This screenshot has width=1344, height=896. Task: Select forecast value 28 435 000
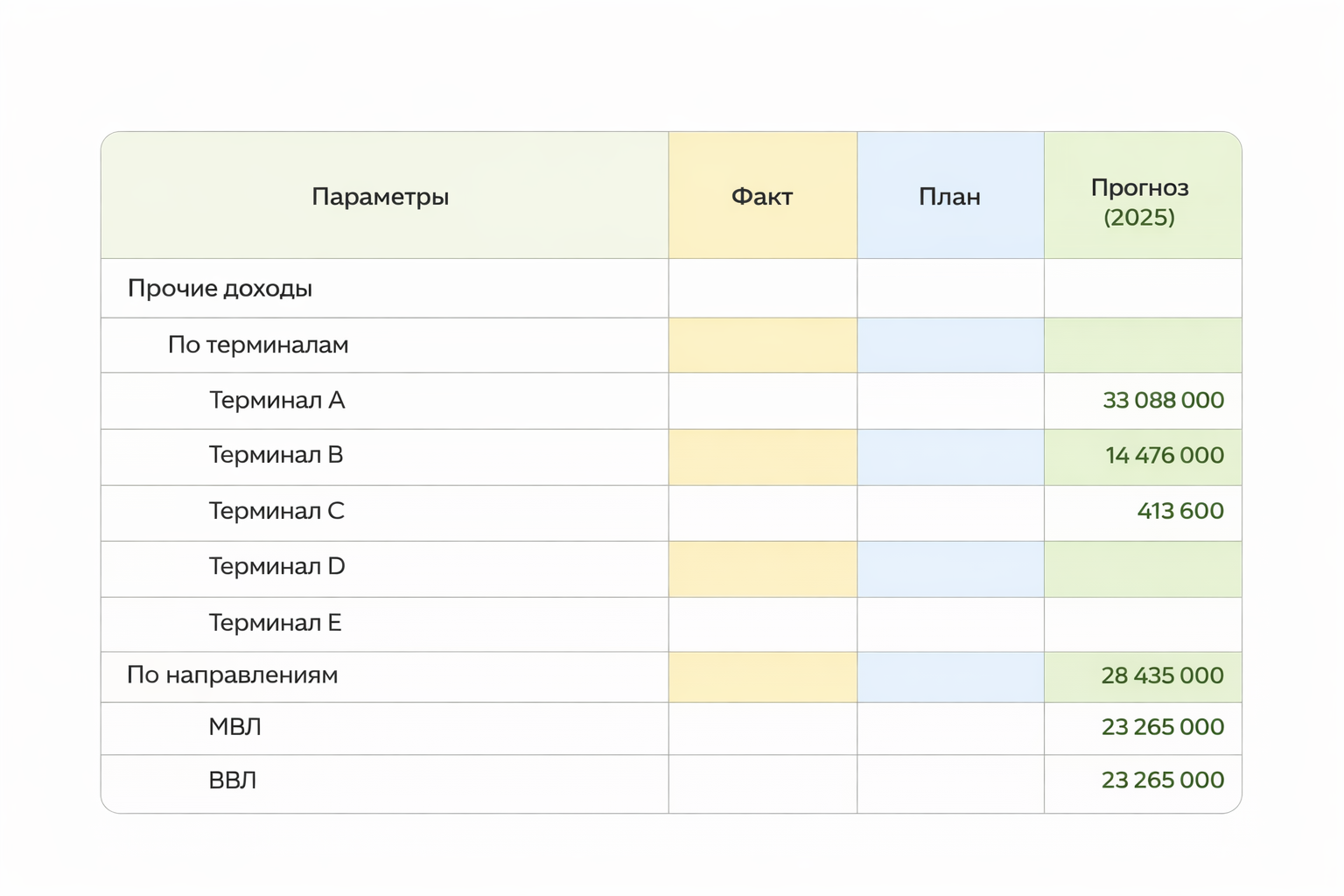pyautogui.click(x=1161, y=675)
